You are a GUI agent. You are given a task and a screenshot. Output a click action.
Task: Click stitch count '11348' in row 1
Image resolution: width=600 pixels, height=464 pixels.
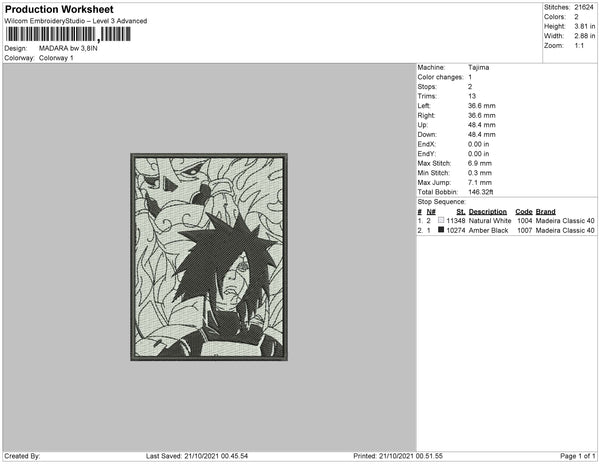(456, 221)
